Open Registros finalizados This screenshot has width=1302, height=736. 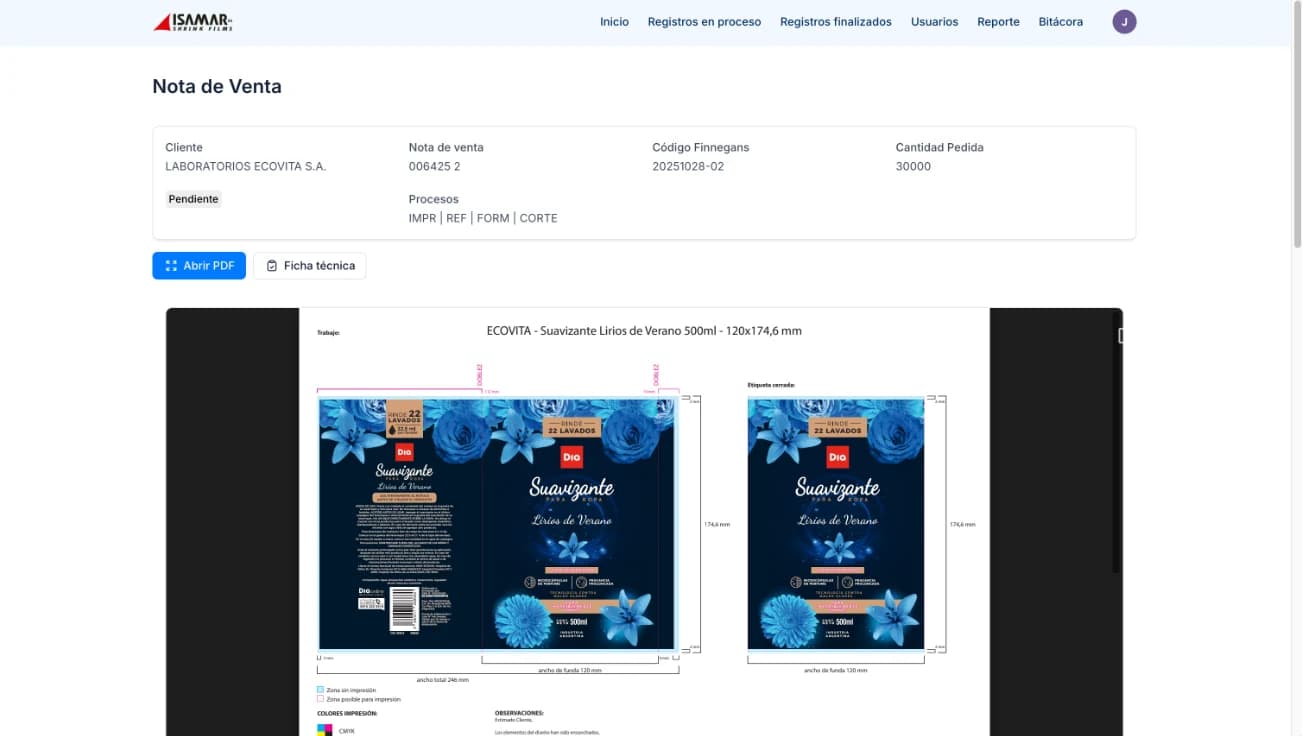(x=835, y=22)
